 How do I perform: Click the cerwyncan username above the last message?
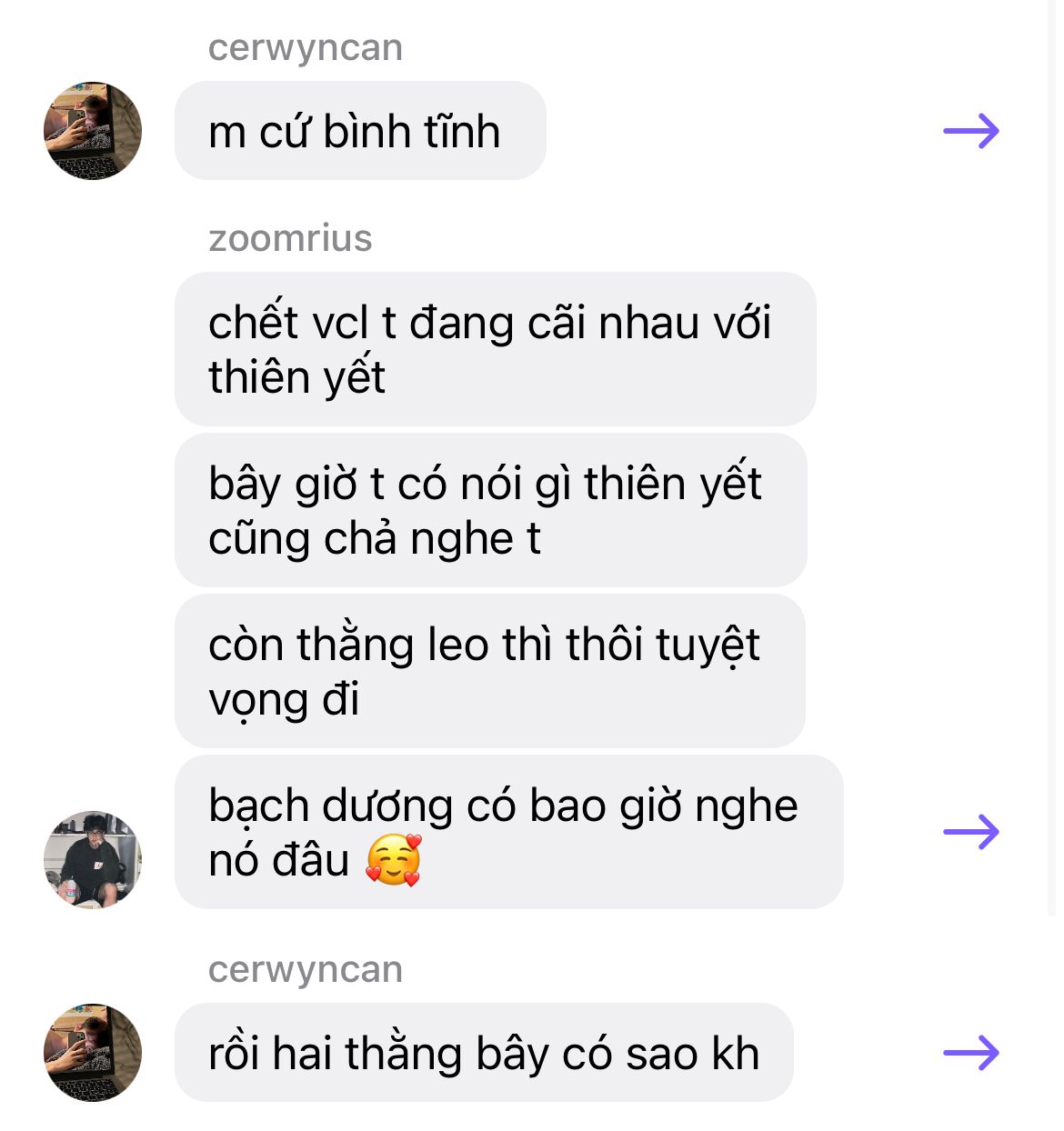coord(306,970)
